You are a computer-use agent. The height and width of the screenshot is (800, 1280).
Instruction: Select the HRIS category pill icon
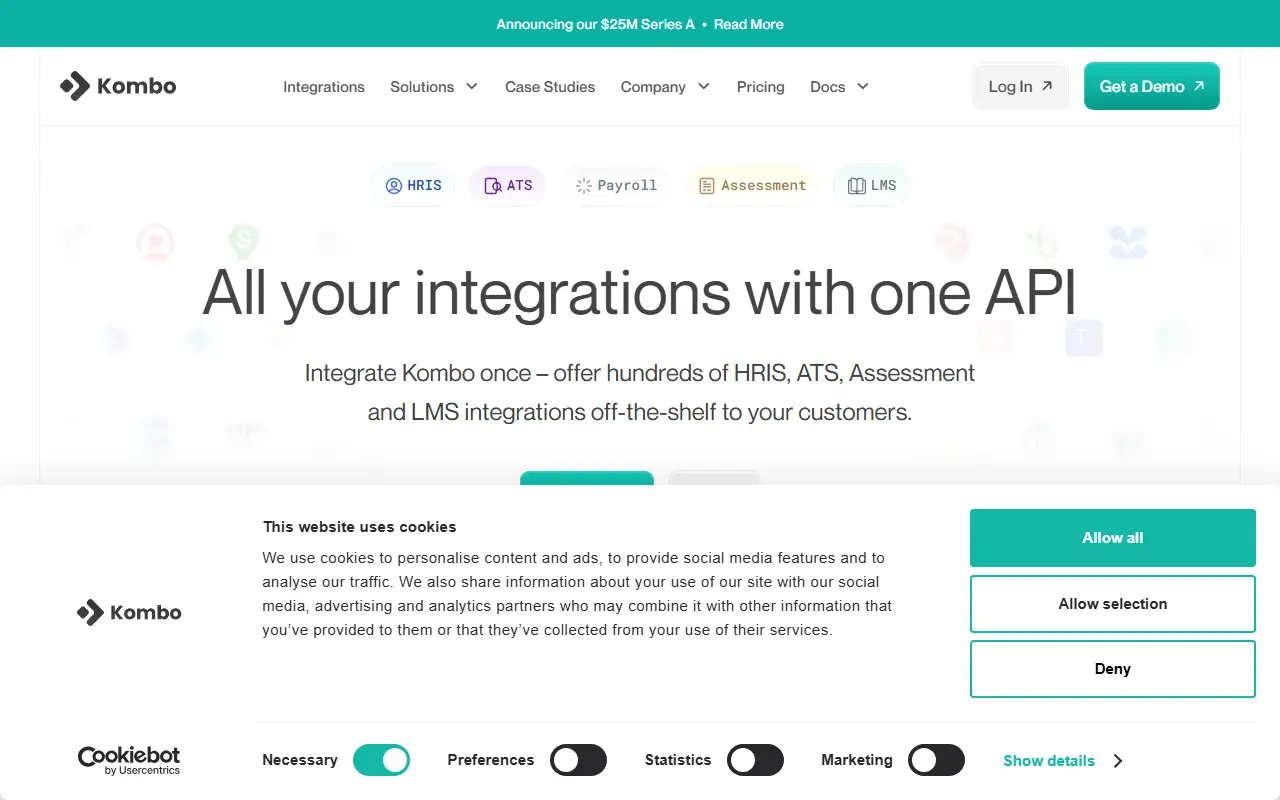[394, 186]
